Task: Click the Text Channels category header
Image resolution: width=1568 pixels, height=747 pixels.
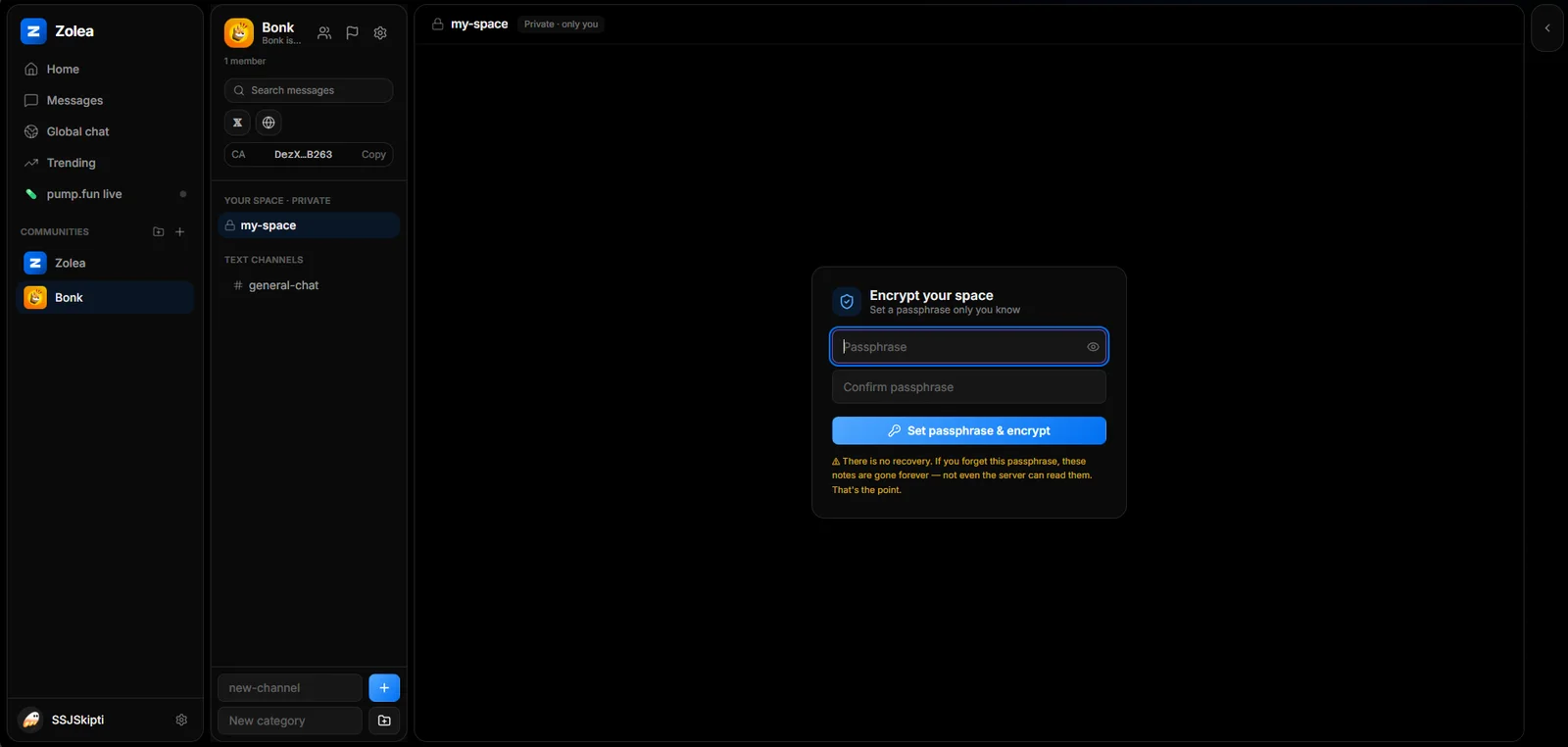Action: 264,260
